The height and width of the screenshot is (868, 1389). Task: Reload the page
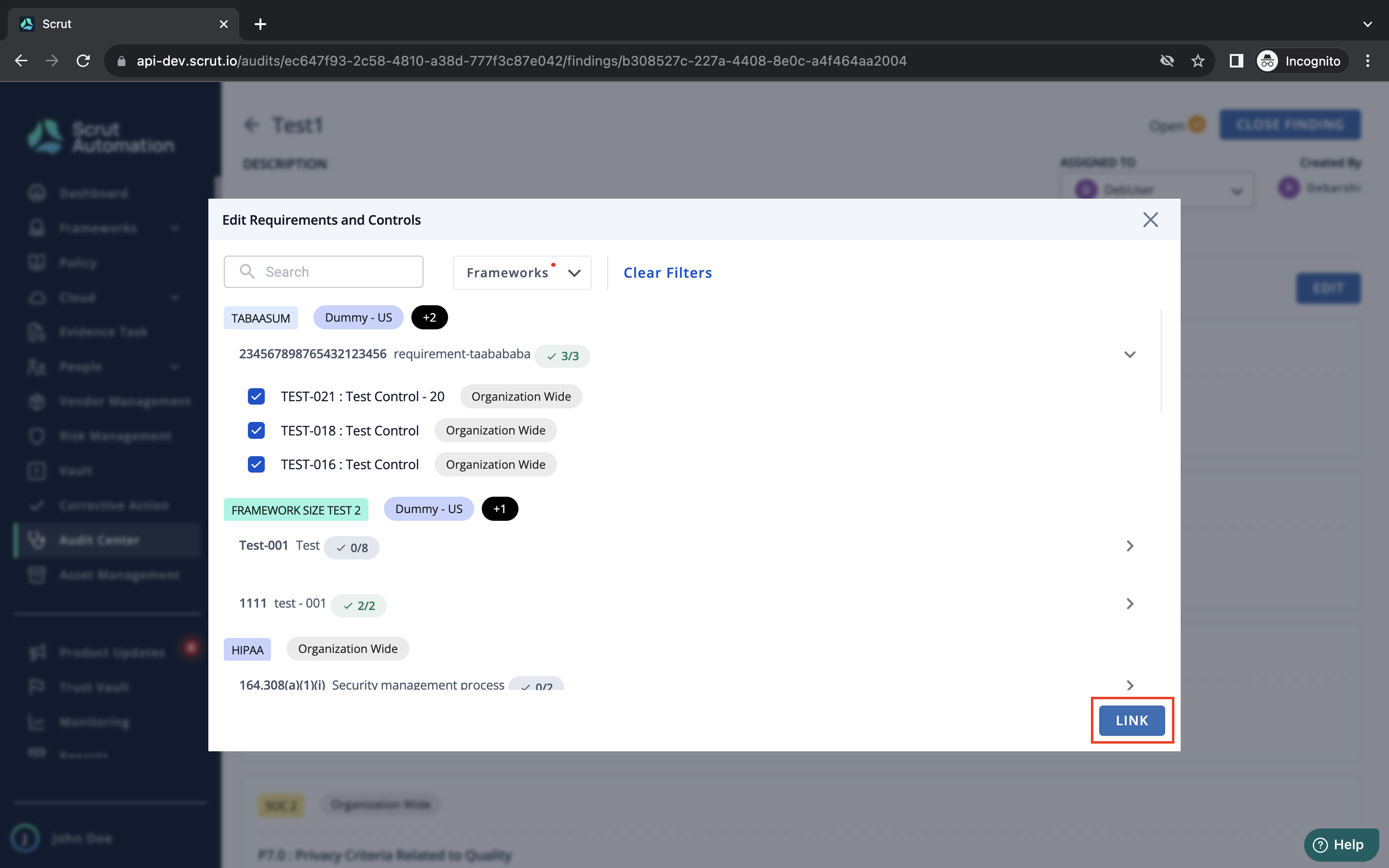[84, 61]
